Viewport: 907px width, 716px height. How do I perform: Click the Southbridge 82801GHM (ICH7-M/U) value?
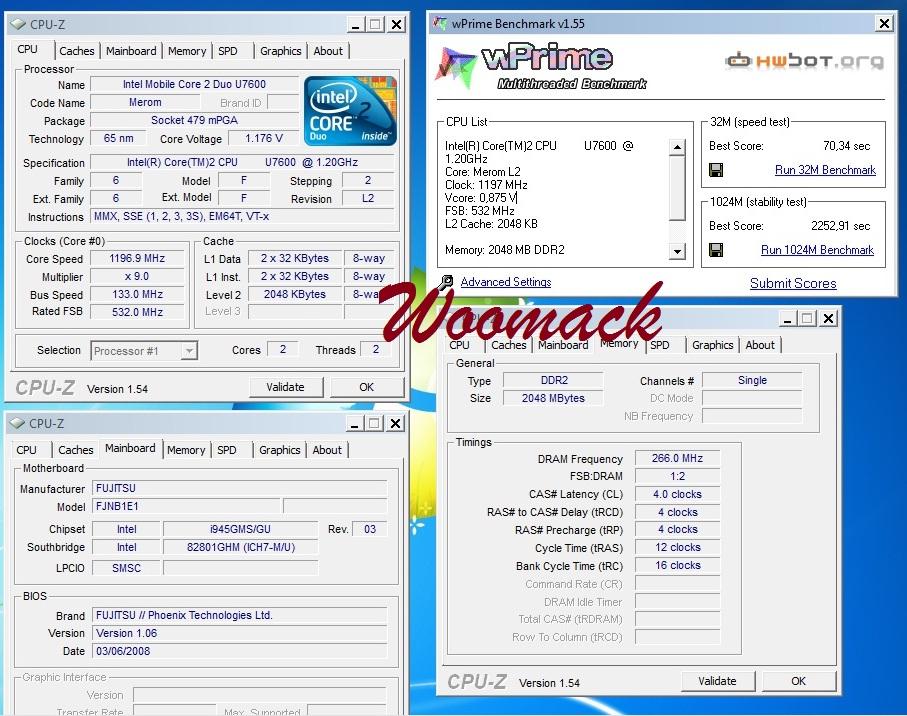tap(241, 547)
